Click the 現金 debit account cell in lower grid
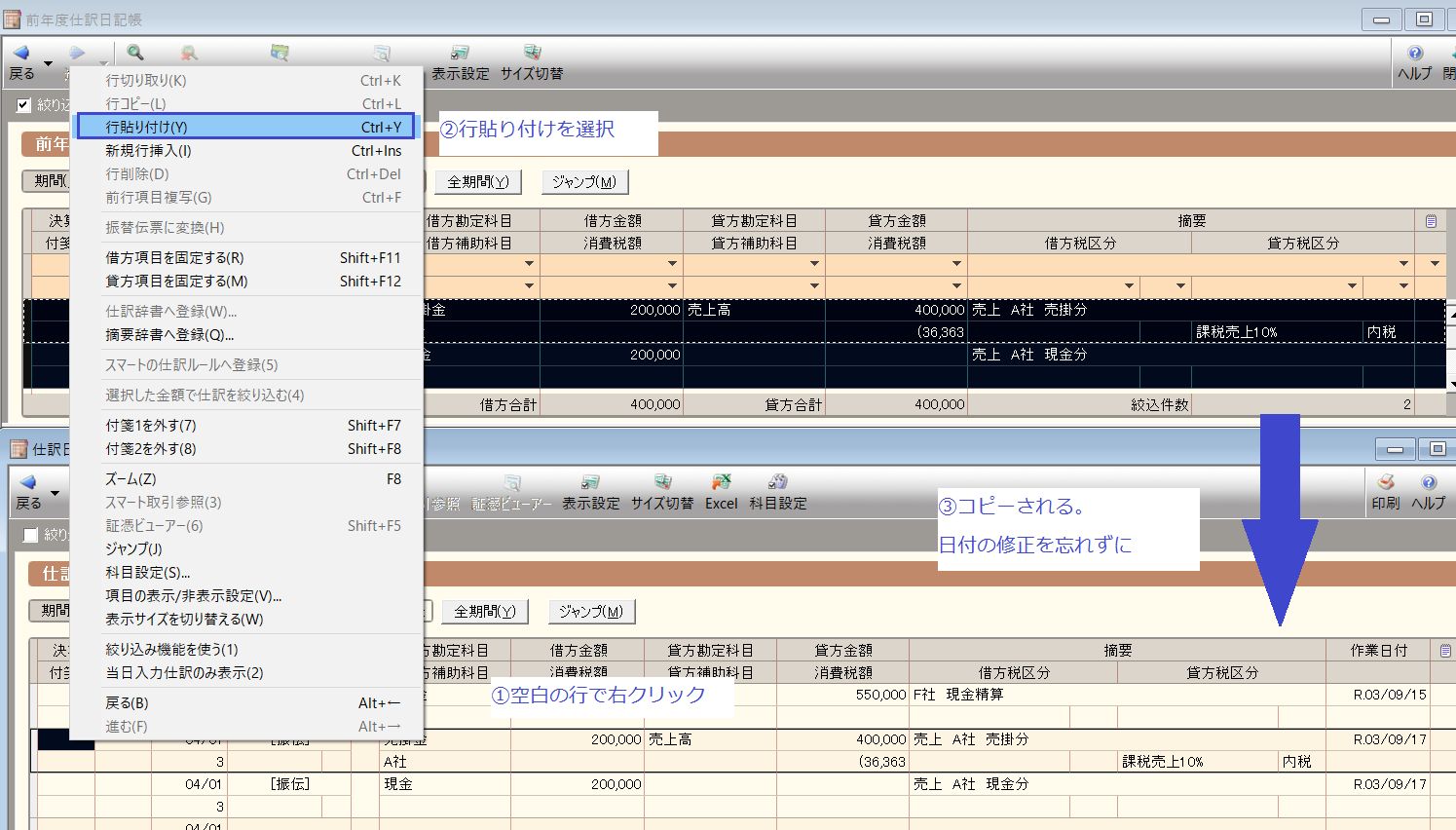 (x=445, y=783)
